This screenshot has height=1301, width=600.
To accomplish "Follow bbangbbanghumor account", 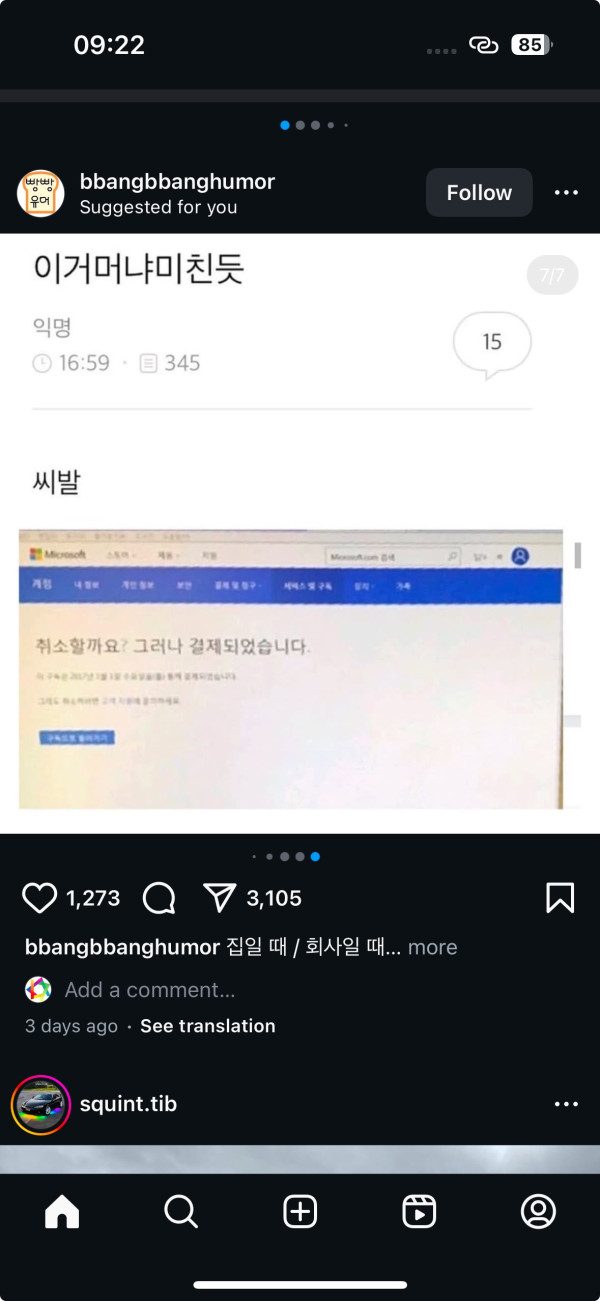I will pos(479,193).
